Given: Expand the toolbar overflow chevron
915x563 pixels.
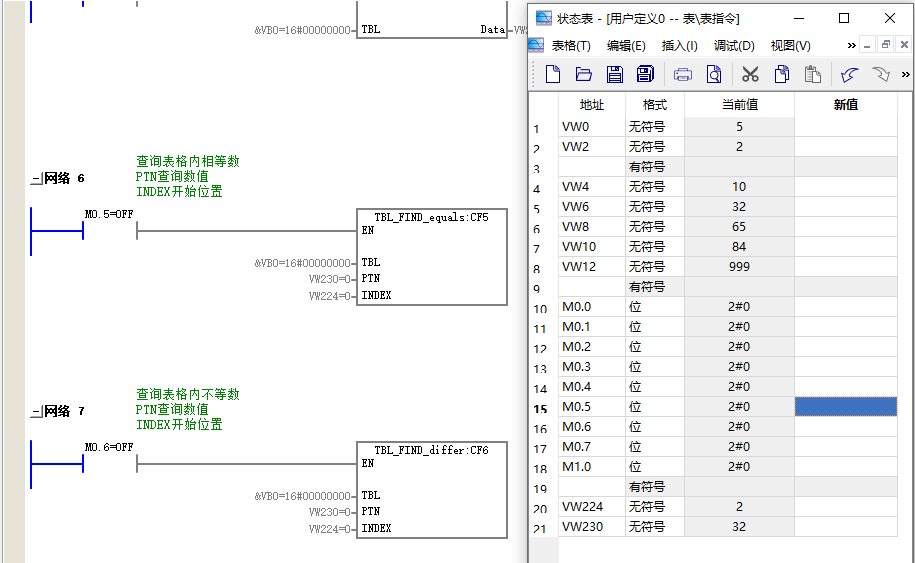Looking at the screenshot, I should click(x=905, y=75).
